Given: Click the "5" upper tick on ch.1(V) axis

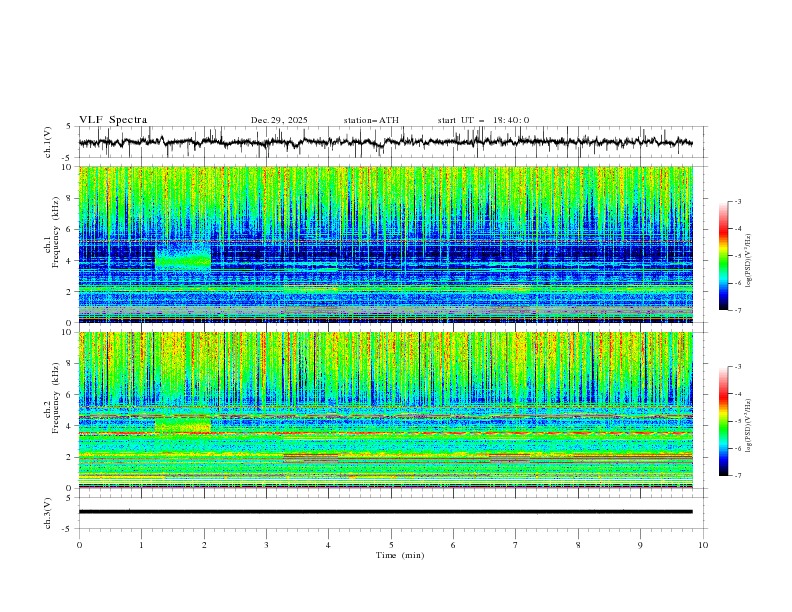Looking at the screenshot, I should 69,127.
